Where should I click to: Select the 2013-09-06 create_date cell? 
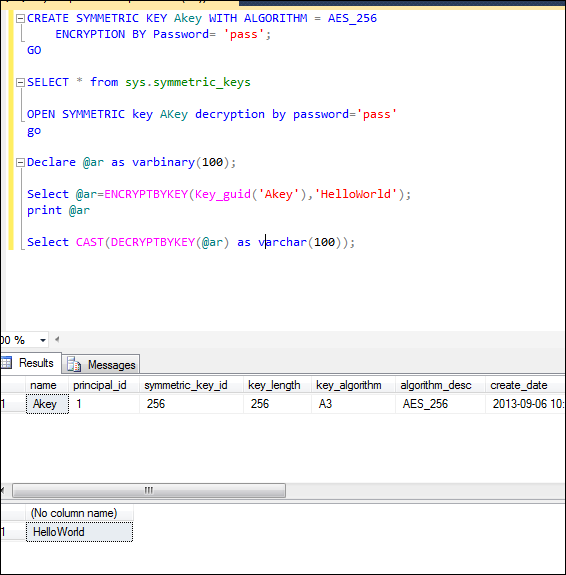coord(525,404)
